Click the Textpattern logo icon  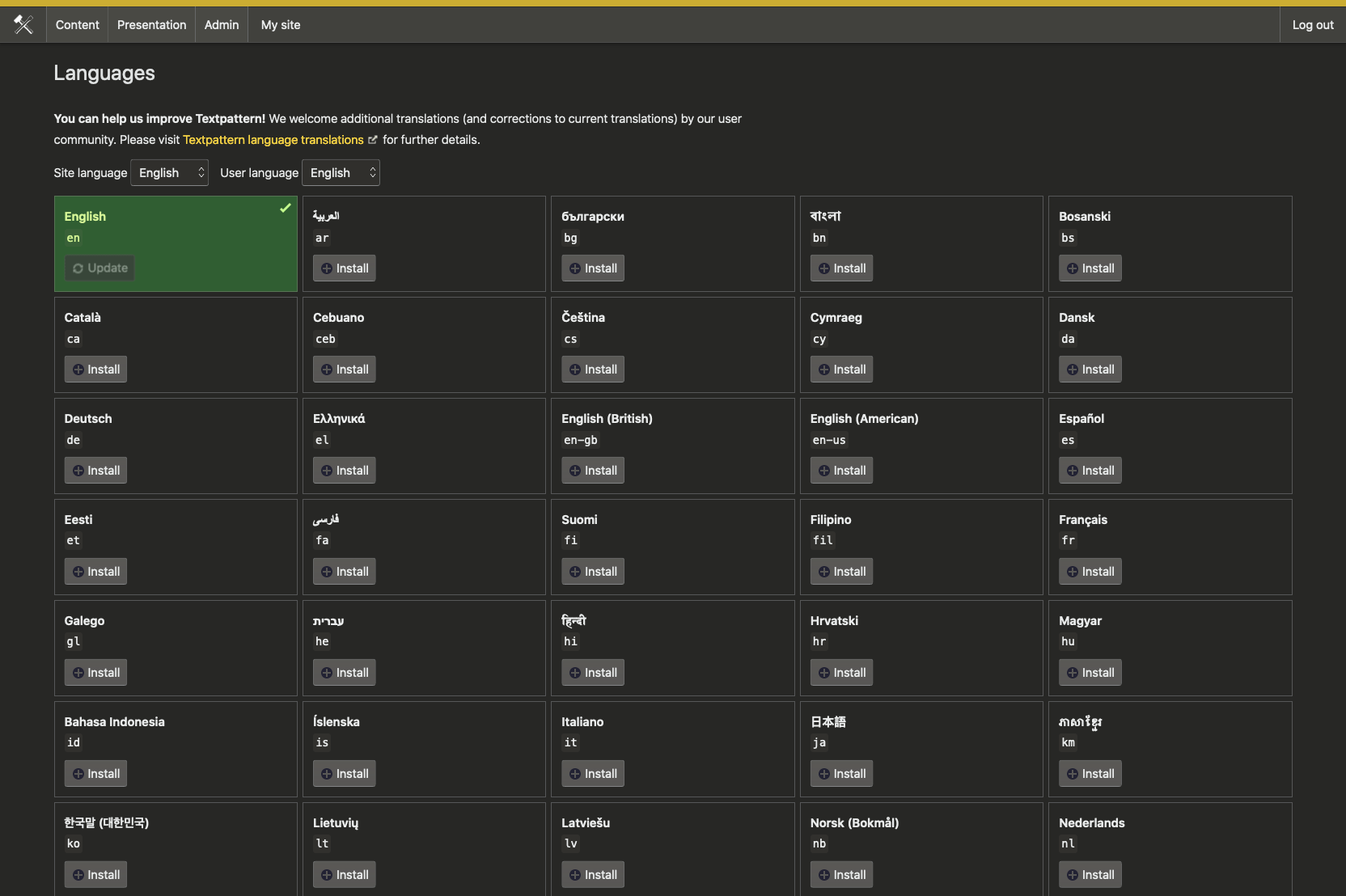tap(23, 24)
